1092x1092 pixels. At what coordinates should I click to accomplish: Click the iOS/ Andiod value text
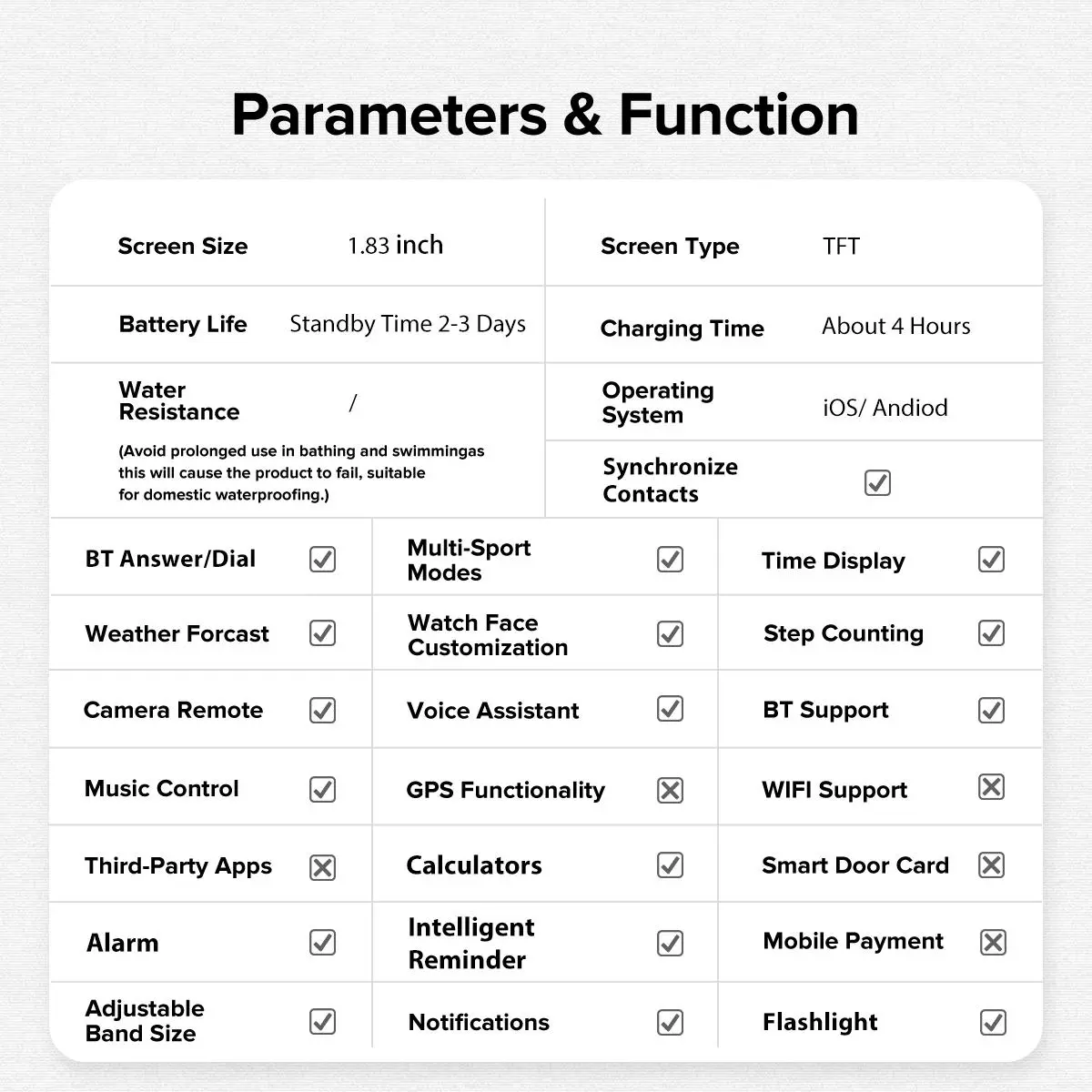click(x=885, y=408)
